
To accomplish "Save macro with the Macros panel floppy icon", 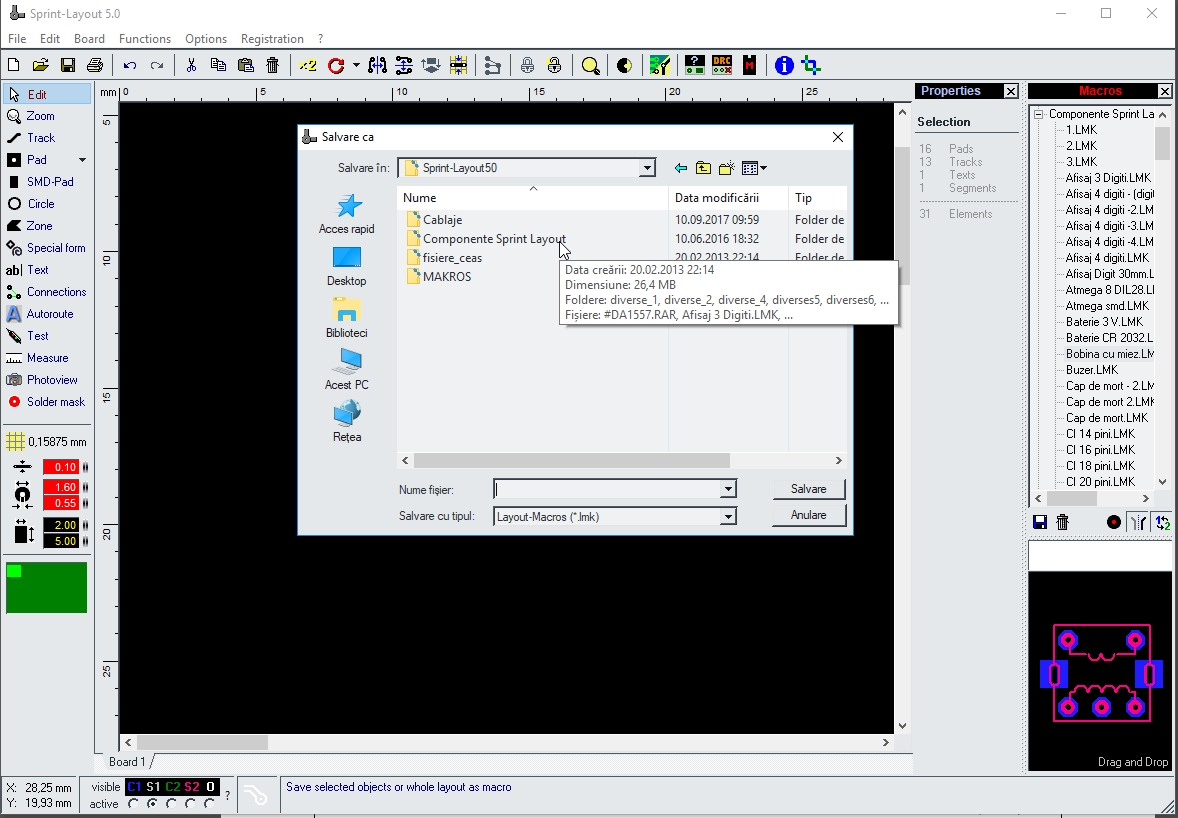I will coord(1040,522).
